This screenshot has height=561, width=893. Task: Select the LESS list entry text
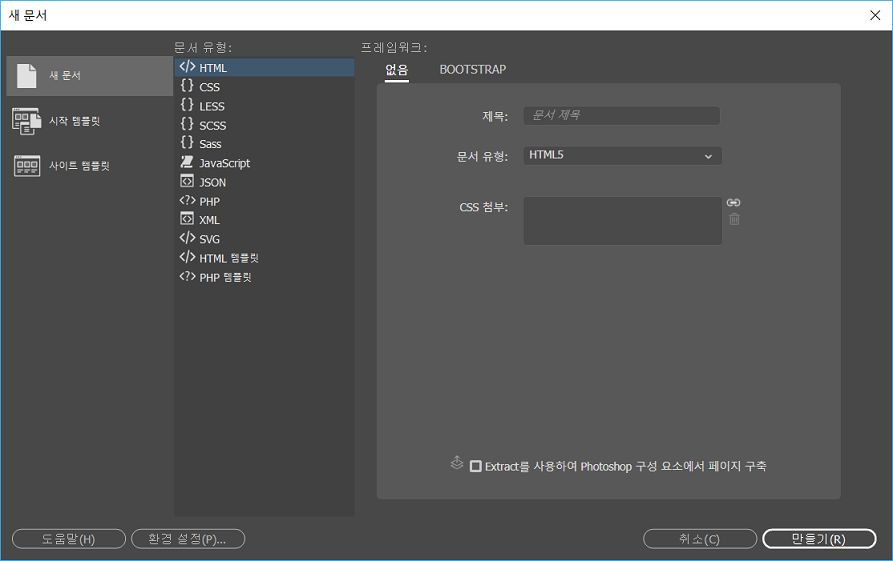pos(212,107)
